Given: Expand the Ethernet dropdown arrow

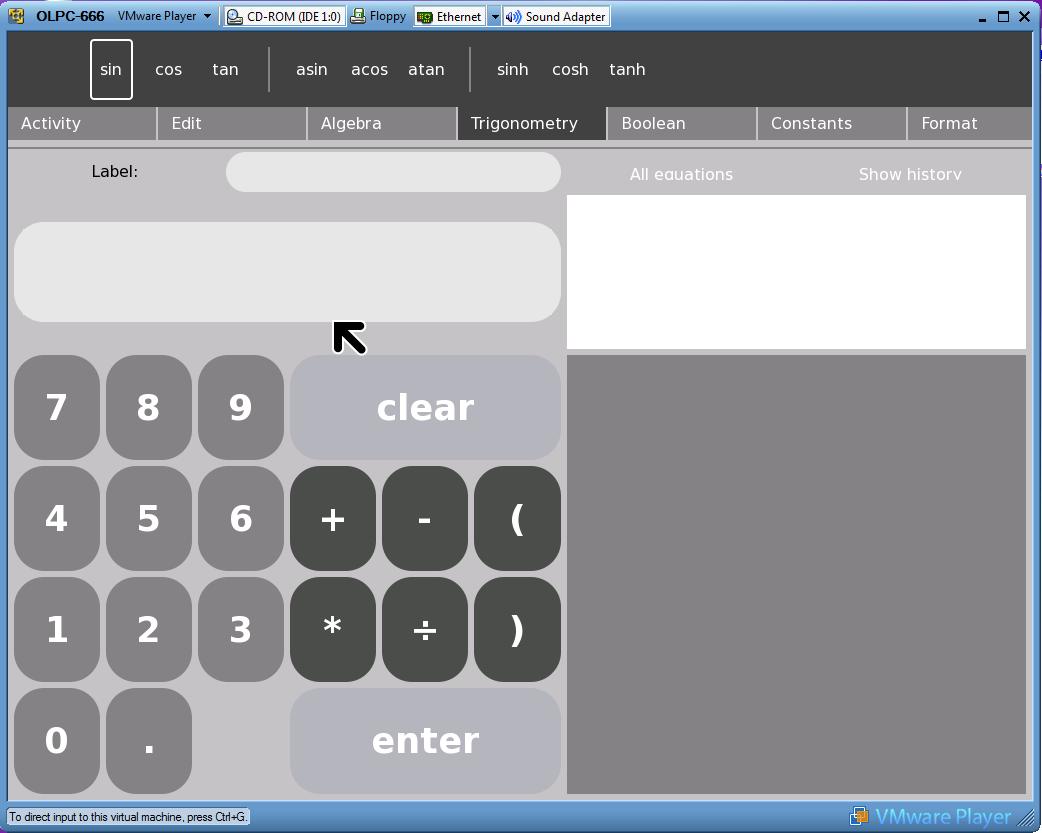Looking at the screenshot, I should click(x=494, y=17).
